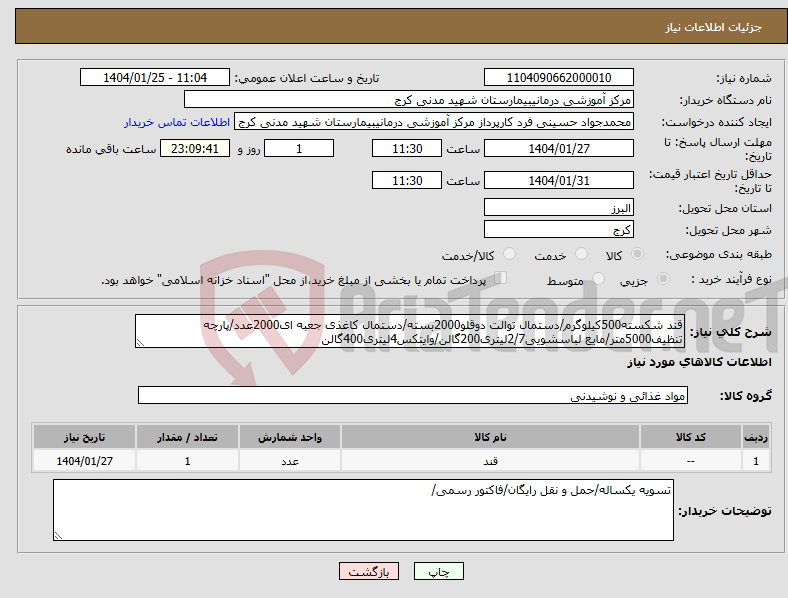Click the announcement date field 1404/01/25 - 11:04
The width and height of the screenshot is (788, 598).
pos(155,77)
